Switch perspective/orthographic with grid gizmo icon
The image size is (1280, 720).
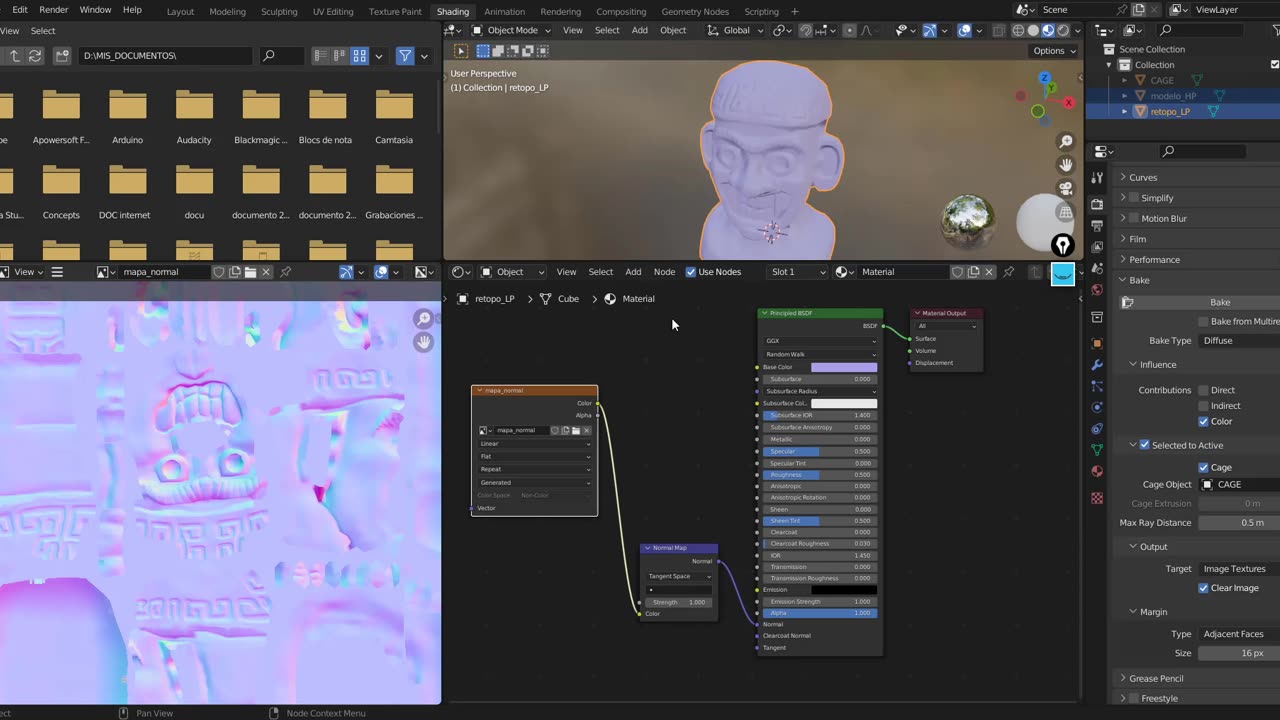tap(1066, 211)
